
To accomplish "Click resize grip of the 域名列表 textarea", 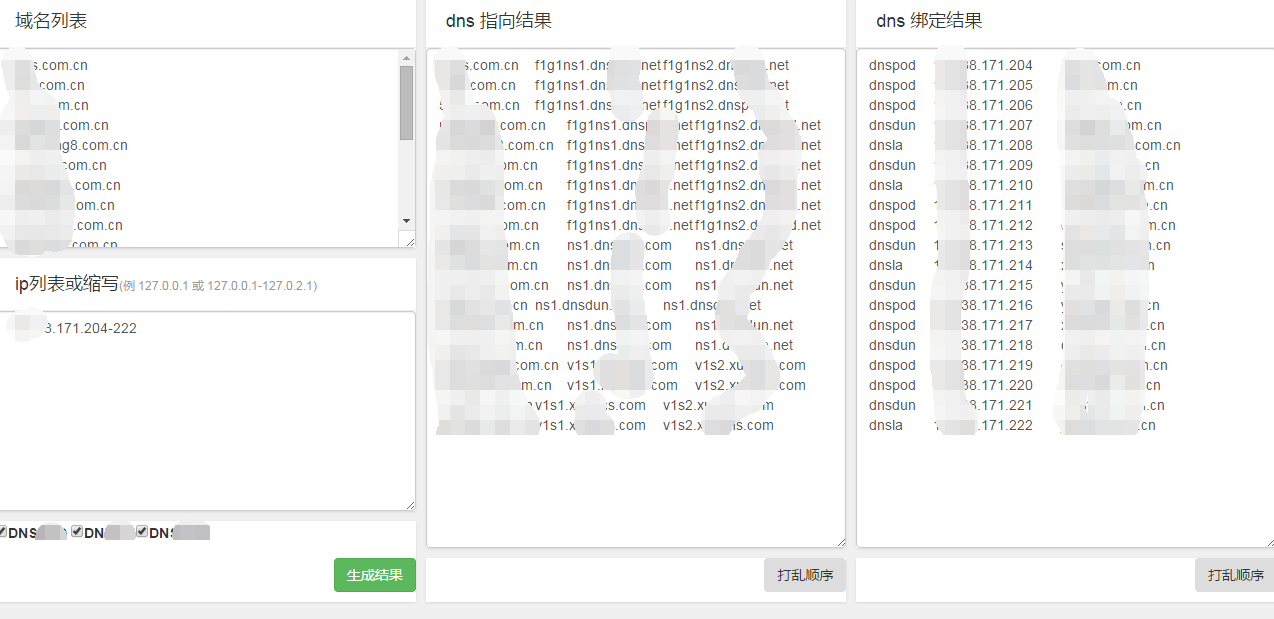I will click(408, 240).
